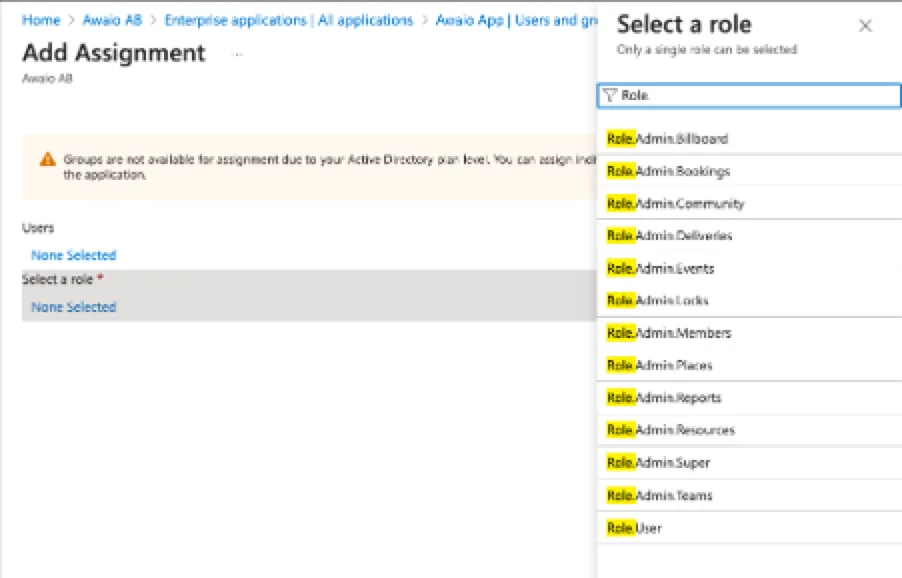Select Role.Admin.Billboard
This screenshot has width=902, height=578.
coord(750,139)
